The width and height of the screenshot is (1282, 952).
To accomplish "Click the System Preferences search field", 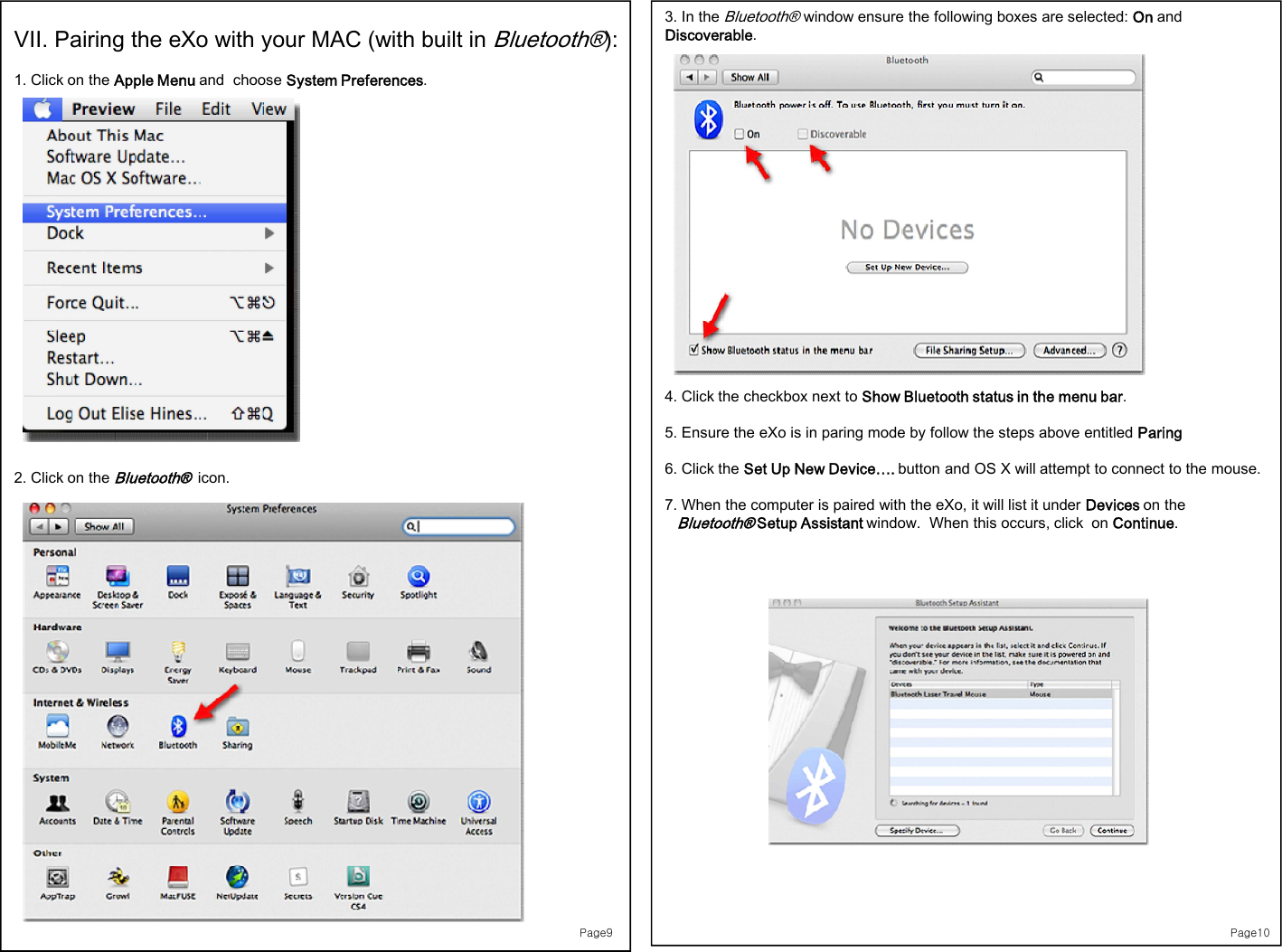I will tap(458, 526).
